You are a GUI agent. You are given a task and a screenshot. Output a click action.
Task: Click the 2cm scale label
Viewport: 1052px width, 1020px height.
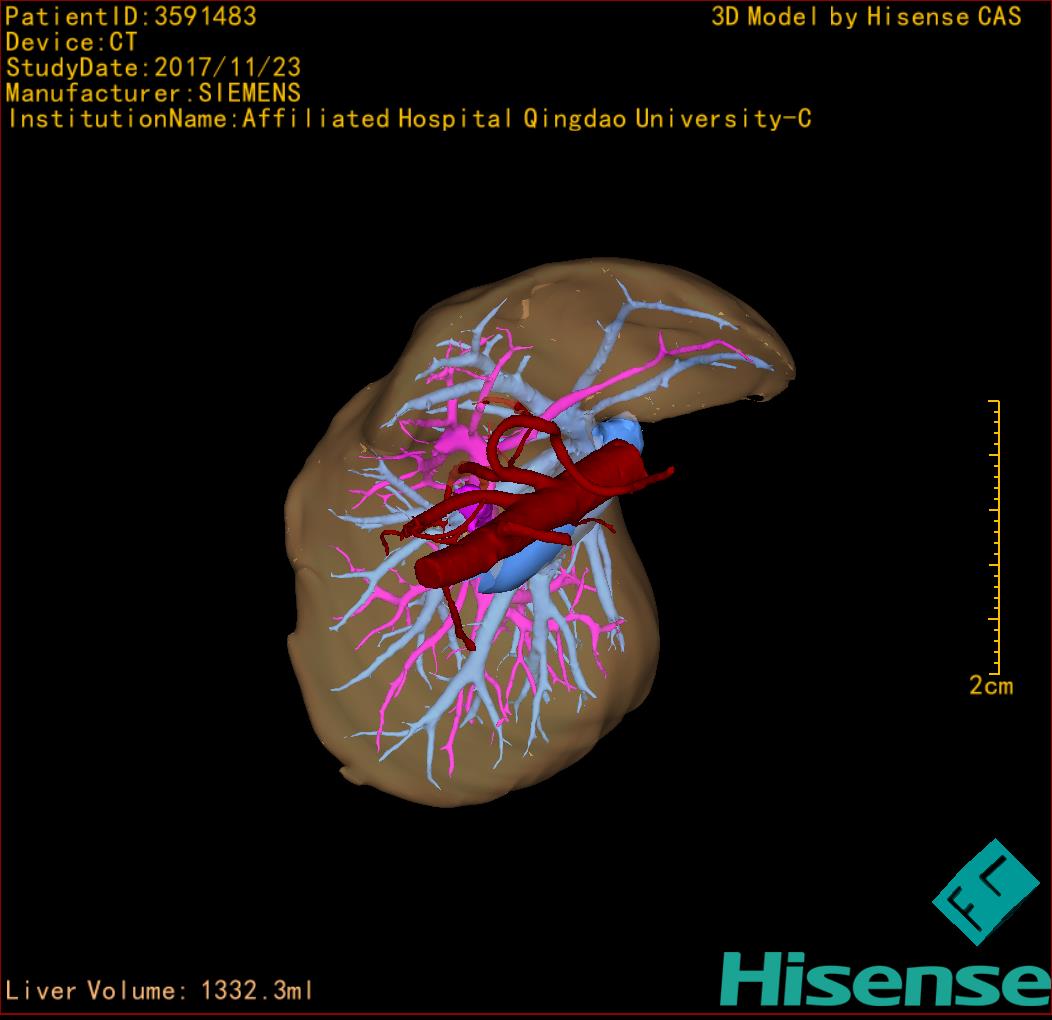[x=990, y=686]
